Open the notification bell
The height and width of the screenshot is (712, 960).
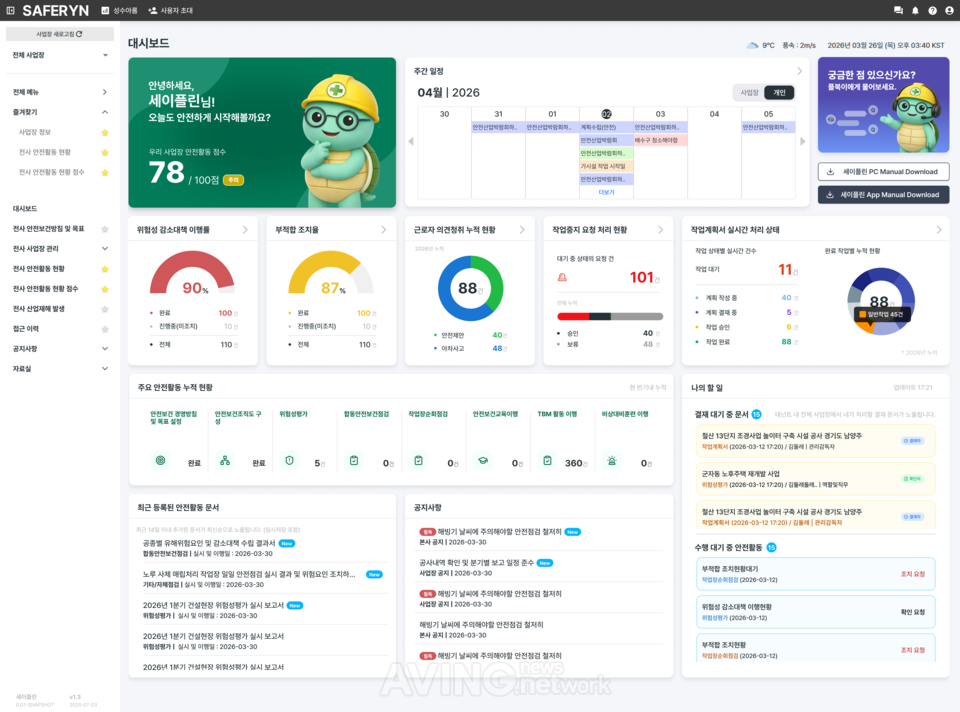click(915, 10)
